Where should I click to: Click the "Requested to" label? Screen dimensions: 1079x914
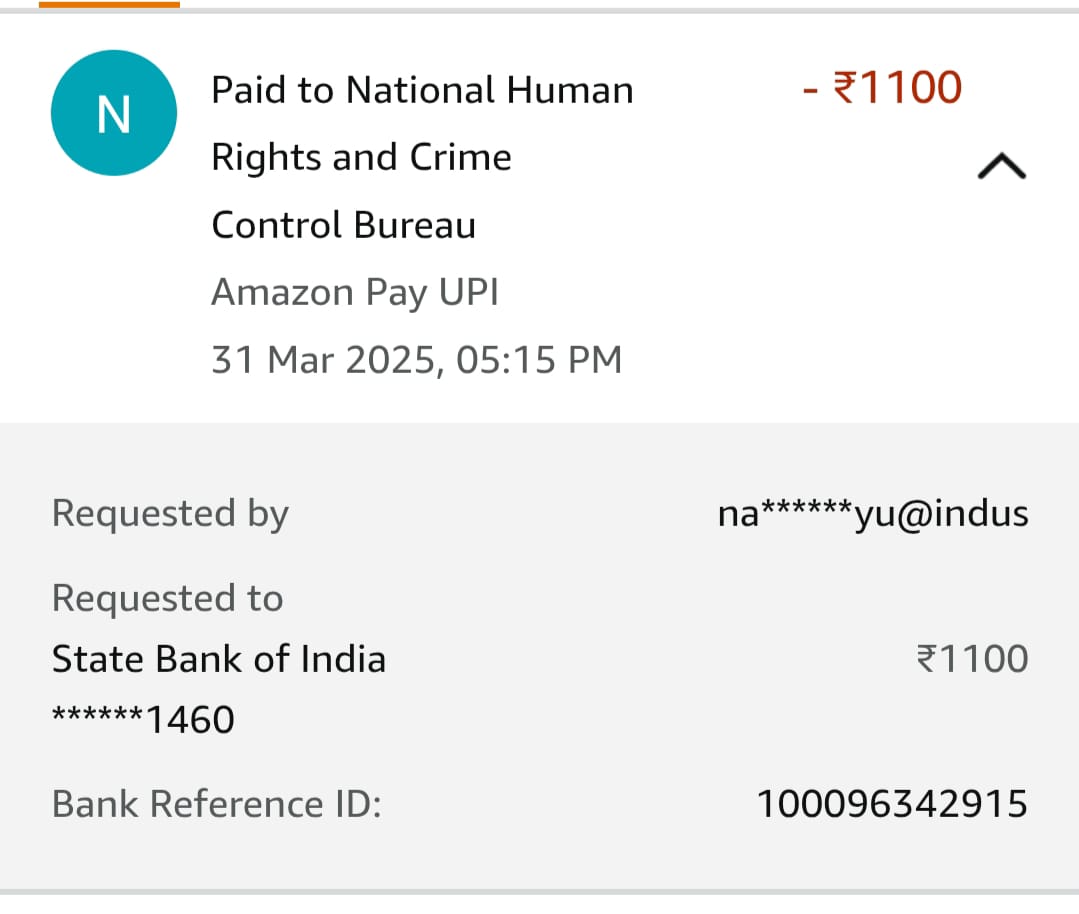[167, 598]
